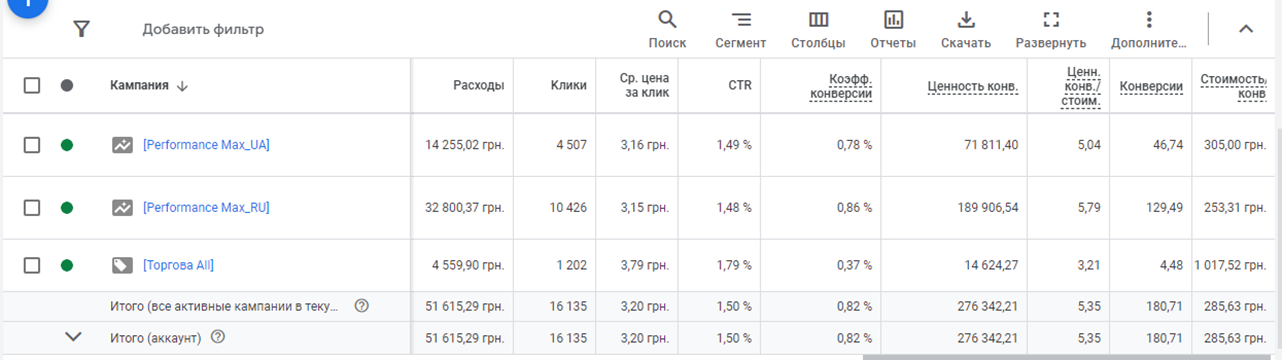Open the Отчеты reports icon
Screen dimensions: 1282x360
[893, 29]
